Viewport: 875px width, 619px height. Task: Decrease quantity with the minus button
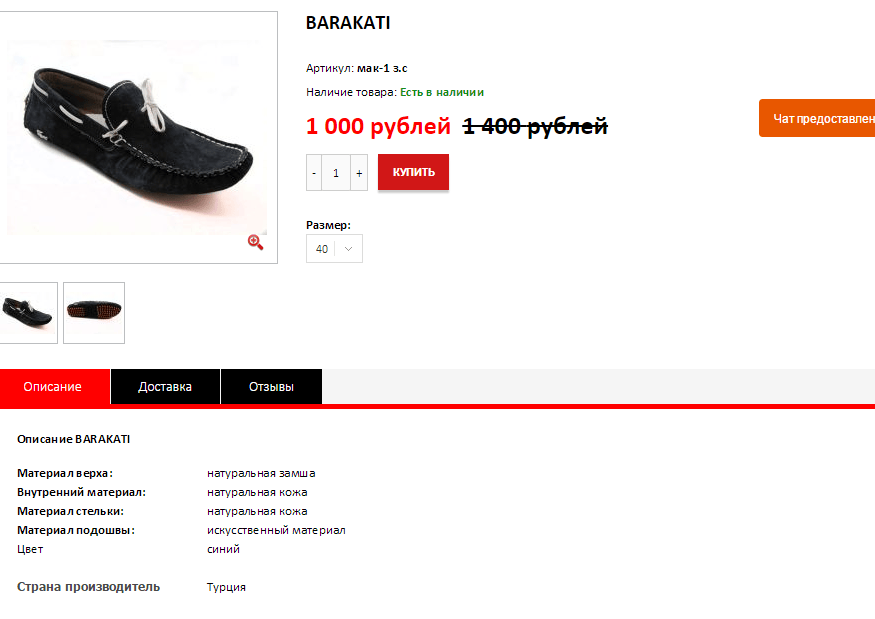click(314, 173)
